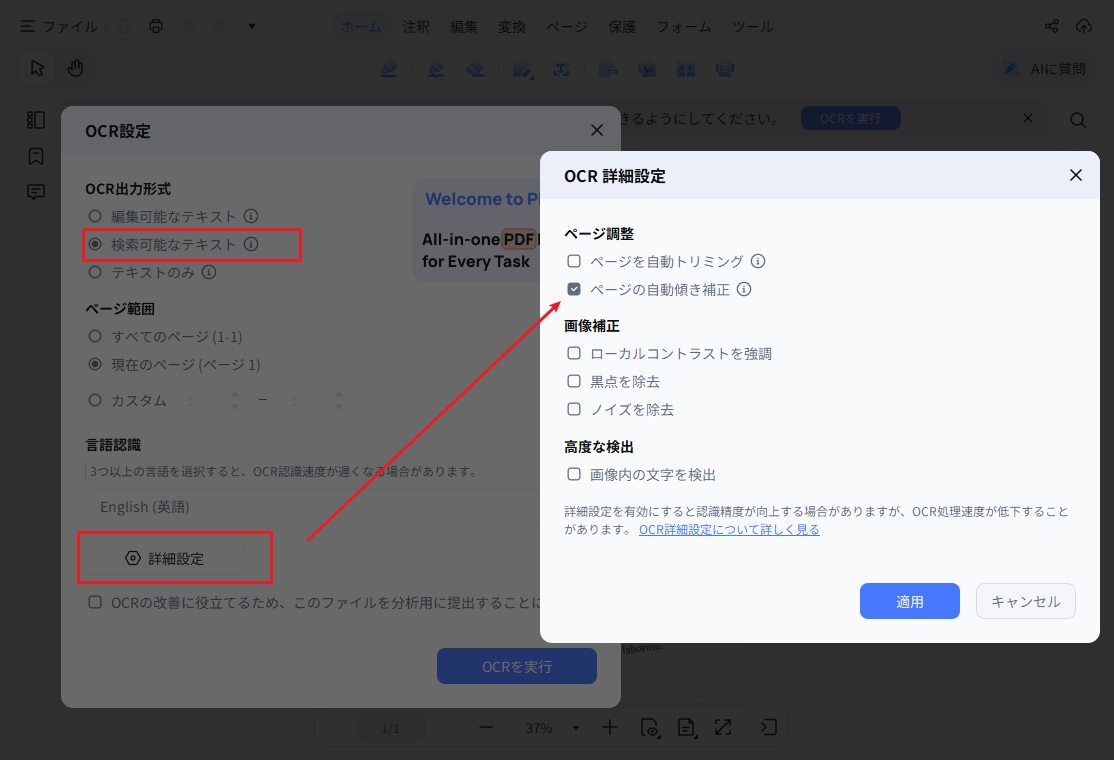The width and height of the screenshot is (1114, 760).
Task: Open the page thumbnails sidebar panel
Action: click(36, 120)
